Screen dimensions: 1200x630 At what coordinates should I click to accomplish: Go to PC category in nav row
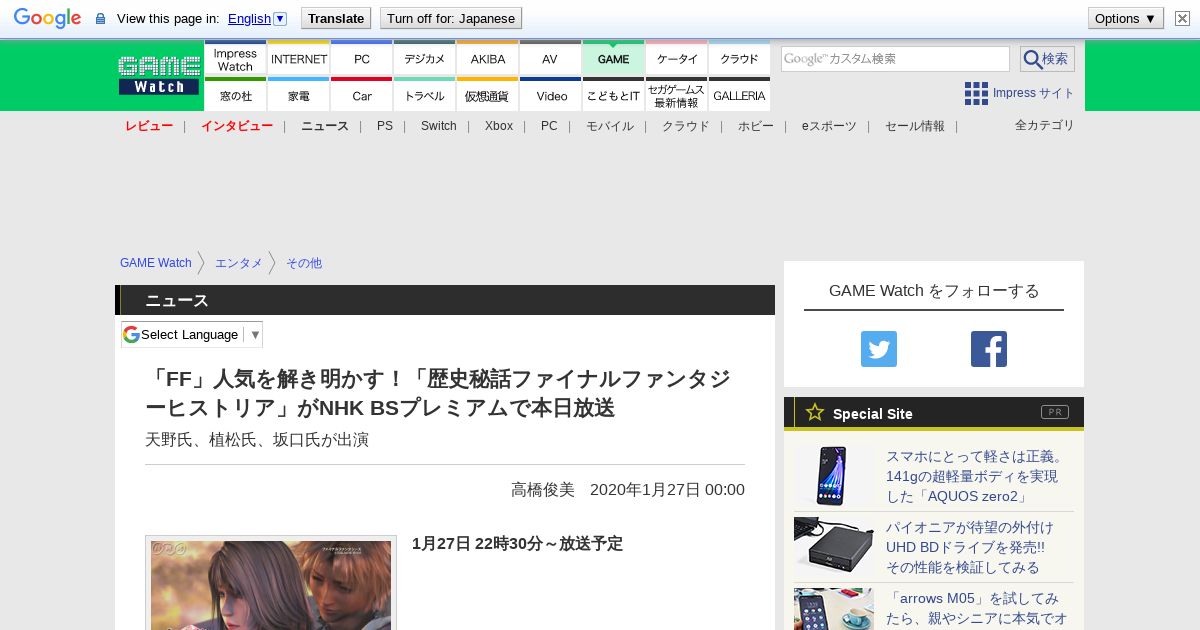coord(549,126)
